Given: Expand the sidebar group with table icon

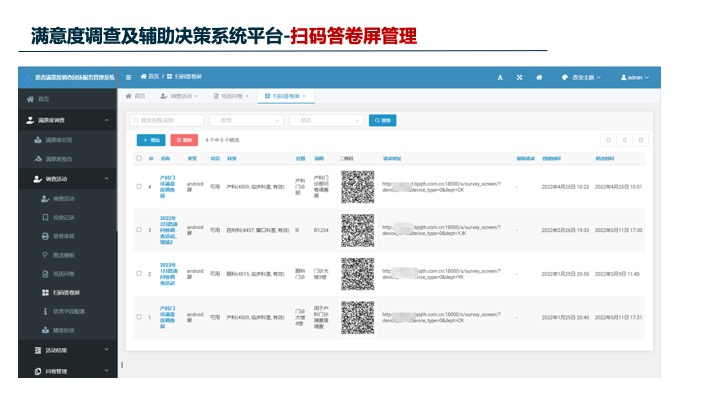Looking at the screenshot, I should [68, 350].
